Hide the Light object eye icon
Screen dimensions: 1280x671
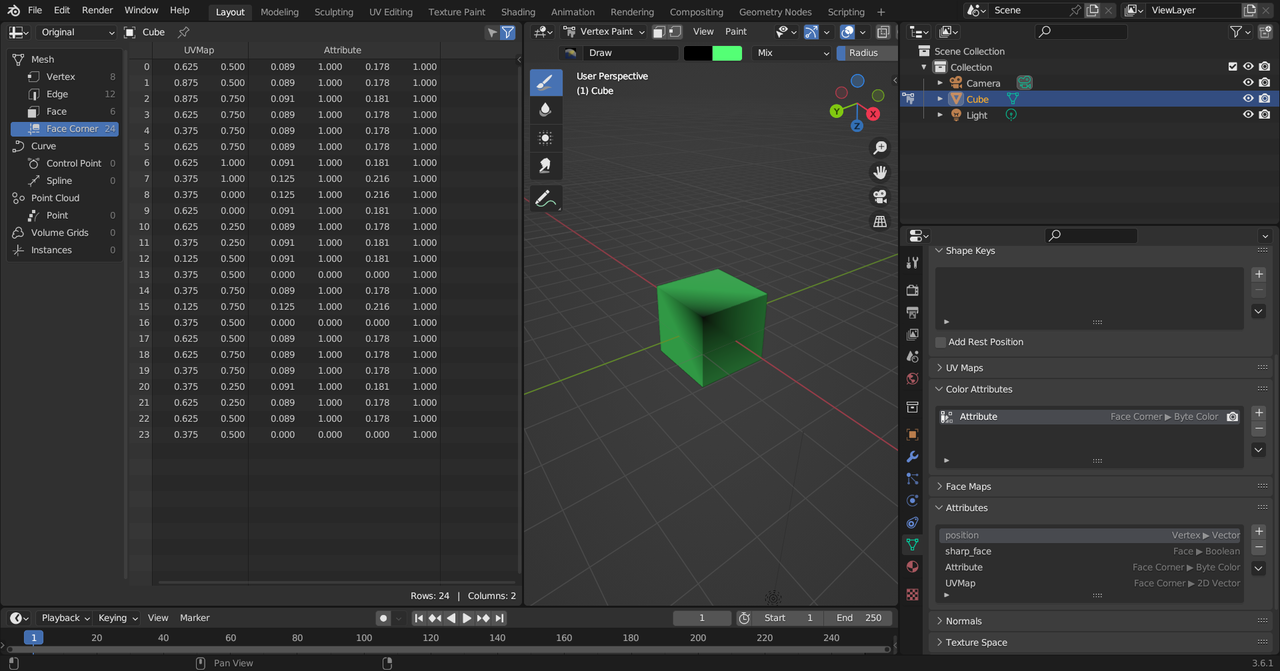[x=1248, y=115]
